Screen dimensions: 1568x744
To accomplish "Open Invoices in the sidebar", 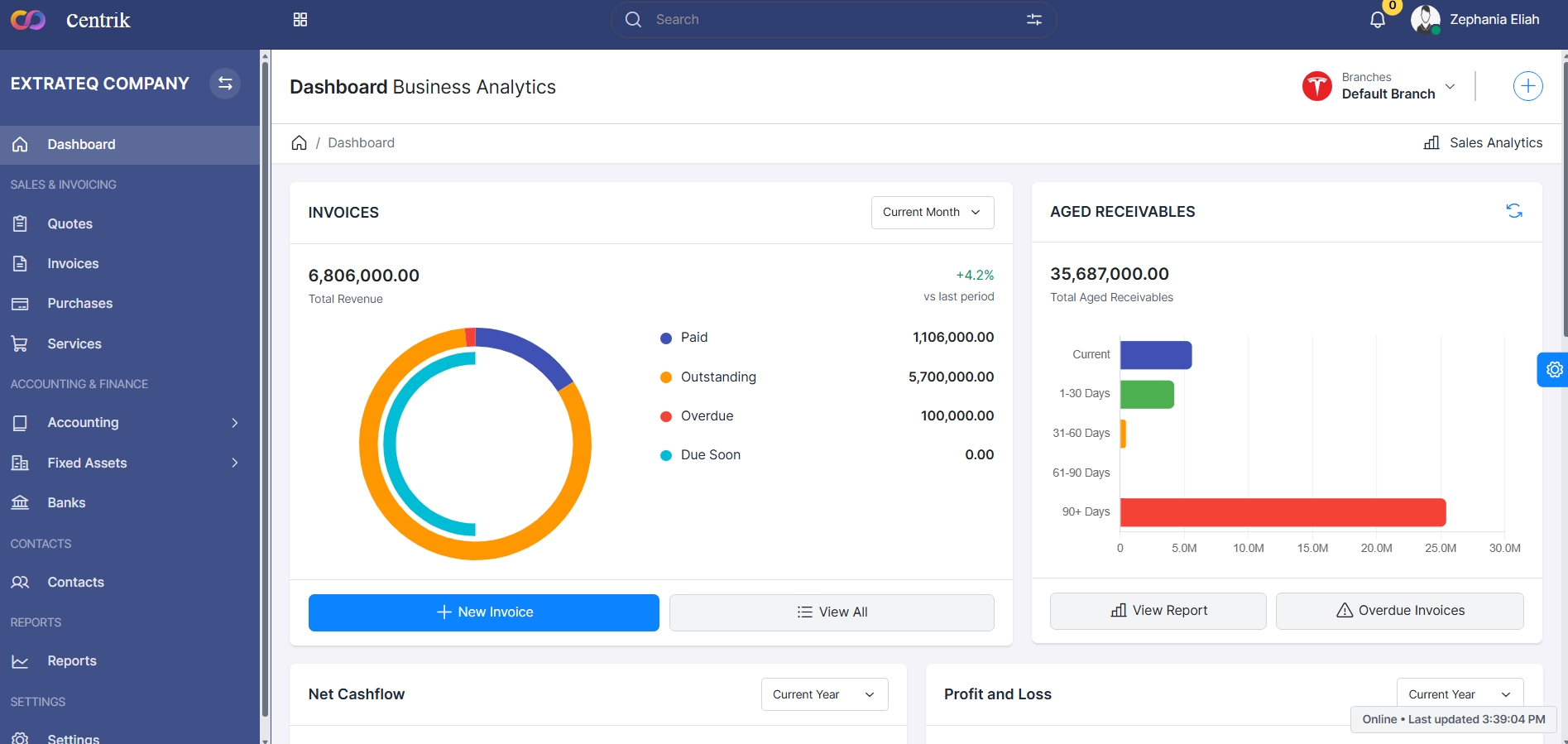I will click(x=73, y=264).
